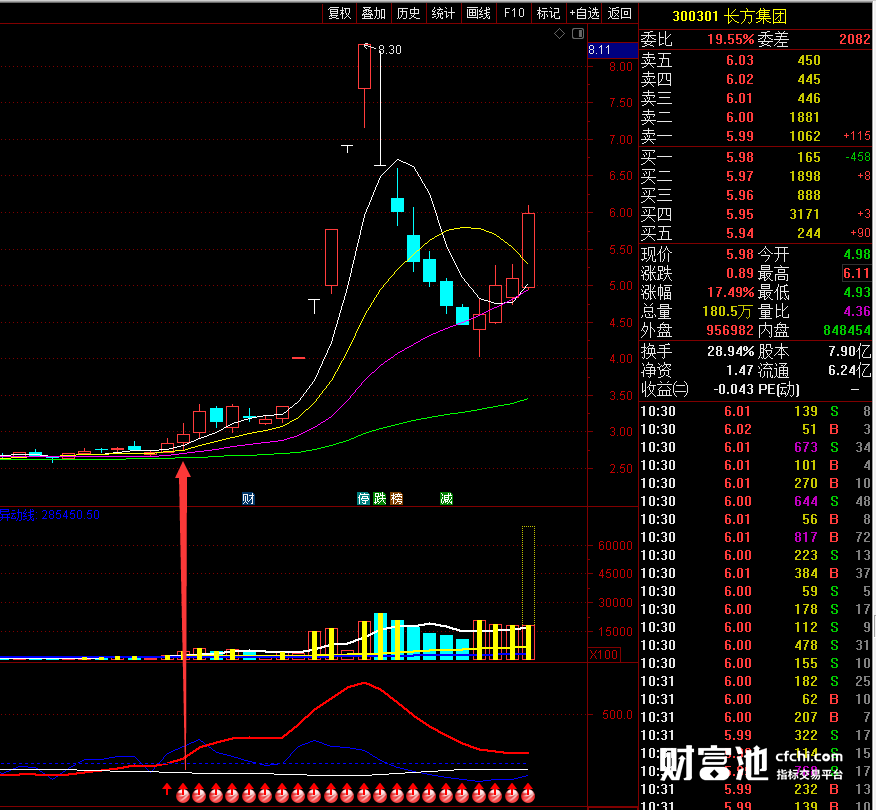The image size is (876, 810).
Task: Click the 跌 event marker
Action: (x=380, y=498)
